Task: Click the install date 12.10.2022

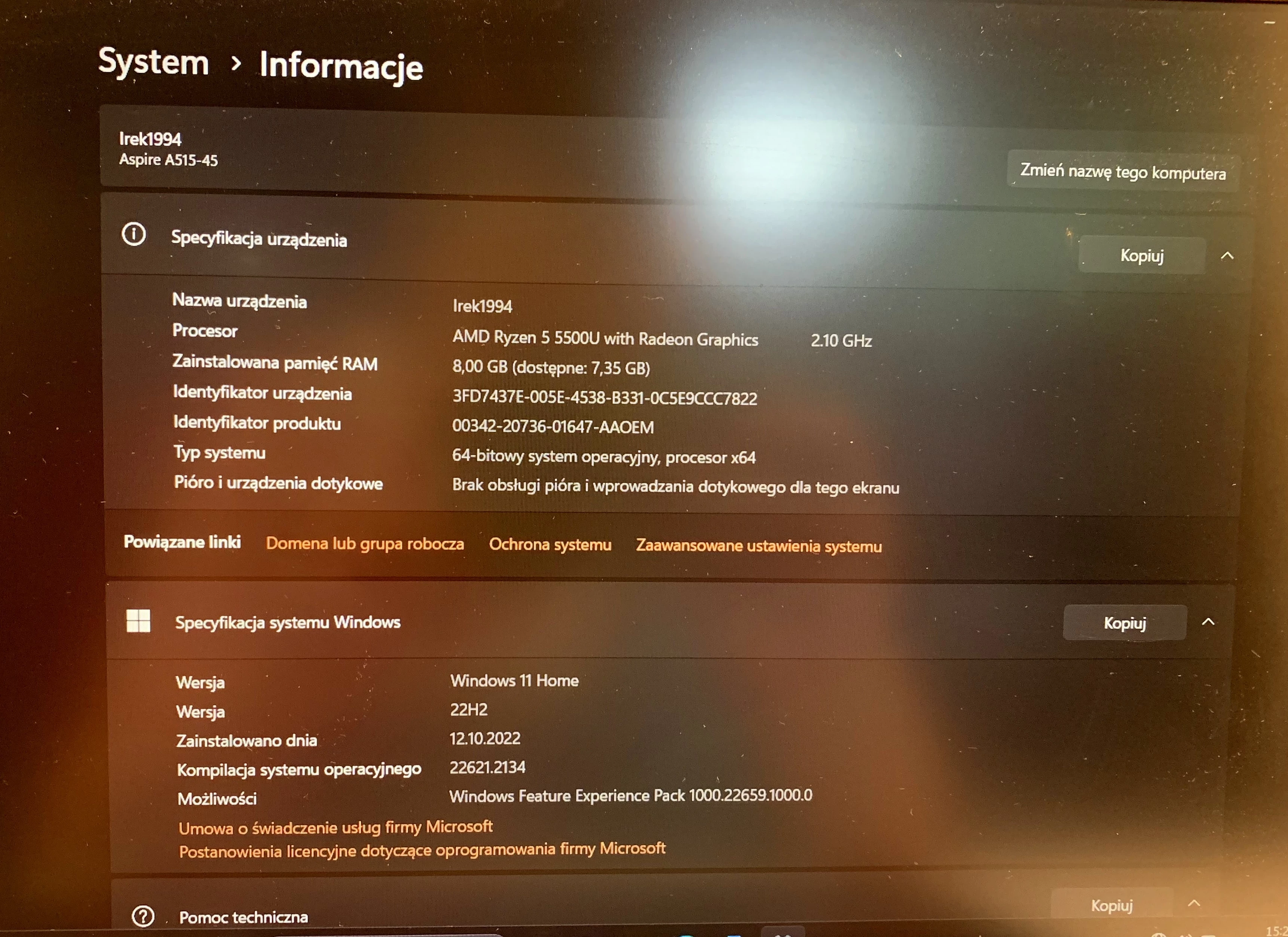Action: 485,738
